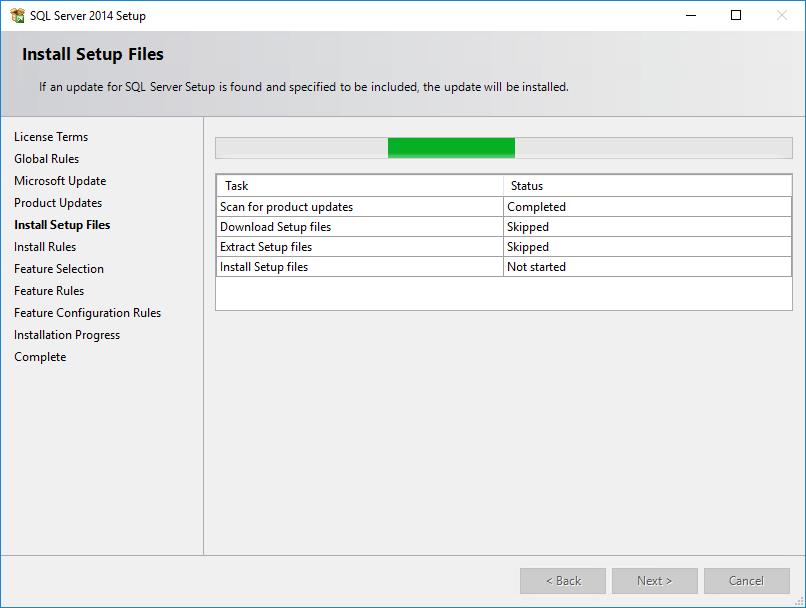Image resolution: width=806 pixels, height=608 pixels.
Task: Go to the Installation Progress step
Action: pos(67,335)
